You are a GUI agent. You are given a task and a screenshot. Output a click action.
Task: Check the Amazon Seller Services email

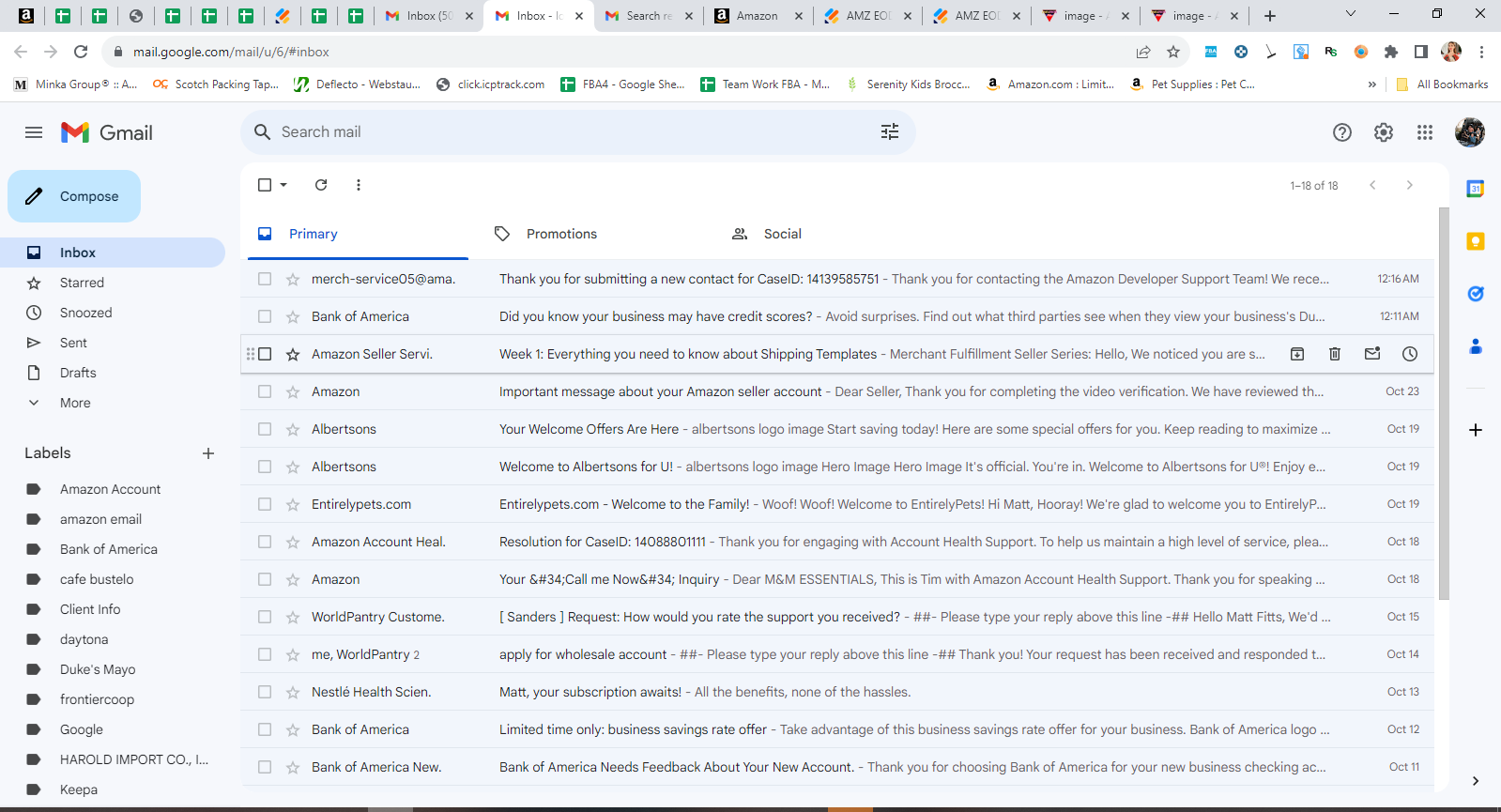click(x=265, y=354)
